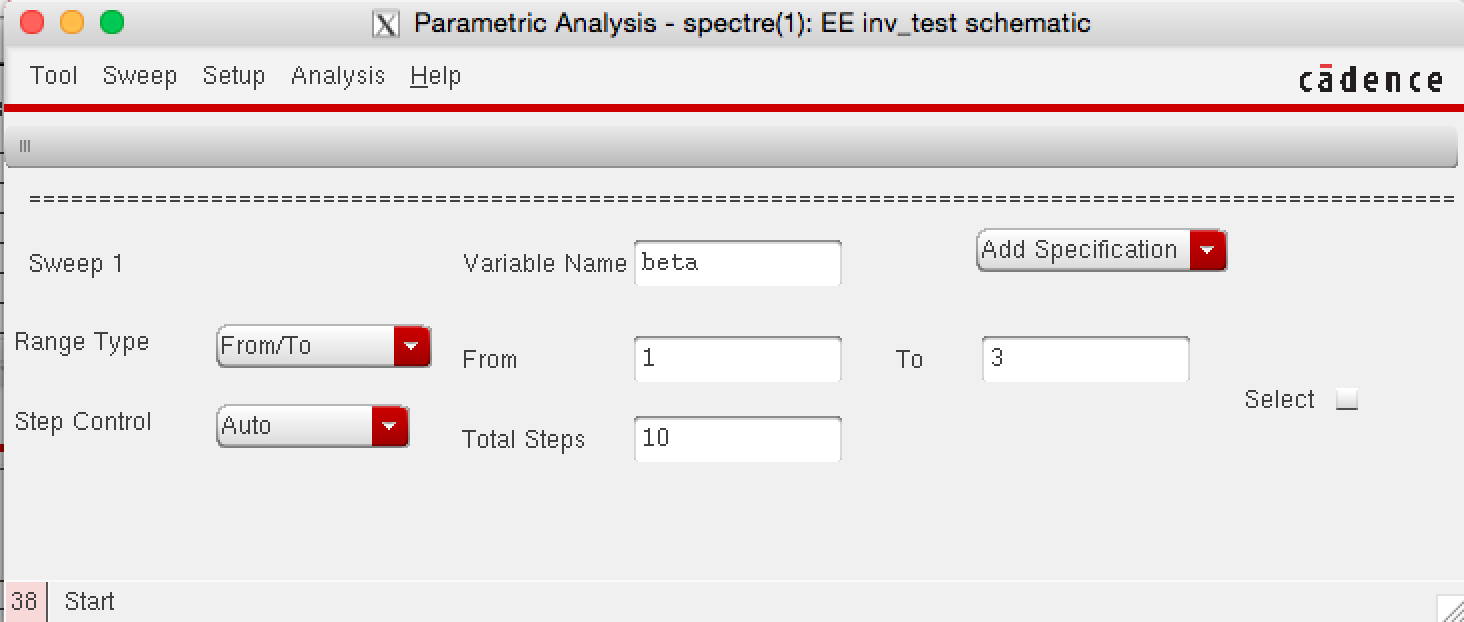1464x622 pixels.
Task: Click the Total Steps input field
Action: pyautogui.click(x=737, y=439)
